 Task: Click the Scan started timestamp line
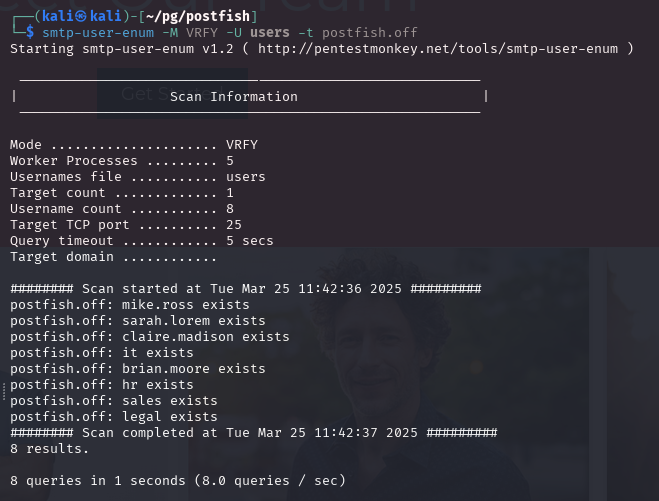(245, 289)
